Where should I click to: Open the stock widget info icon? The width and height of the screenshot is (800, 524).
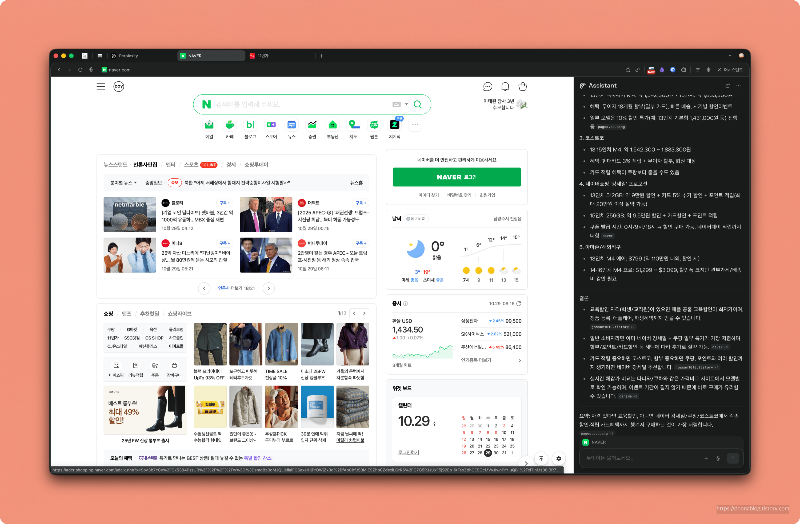[406, 304]
